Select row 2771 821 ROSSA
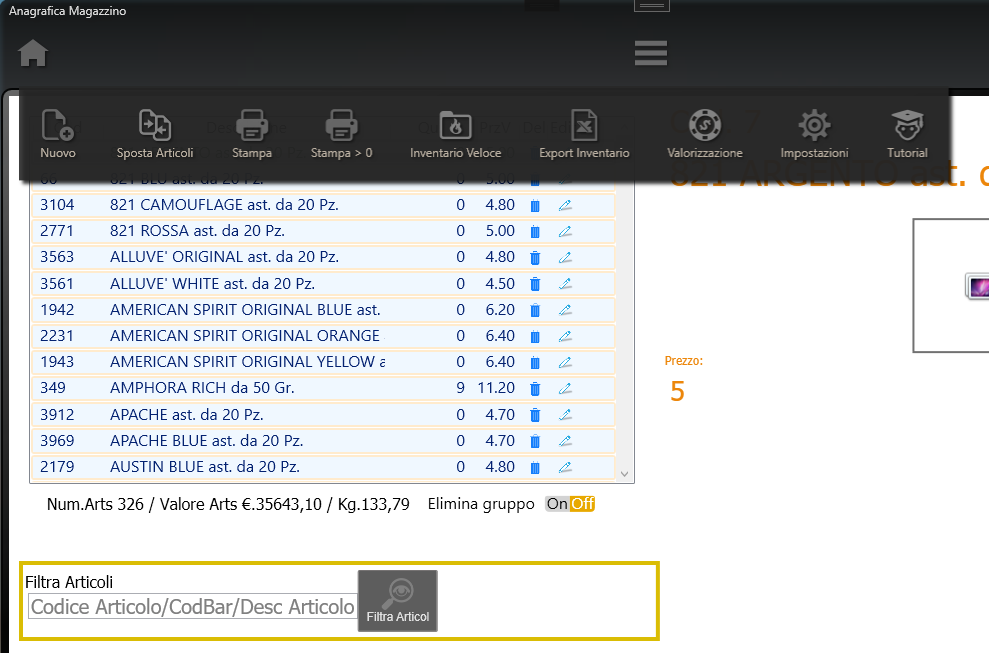Viewport: 989px width, 653px height. pyautogui.click(x=324, y=231)
